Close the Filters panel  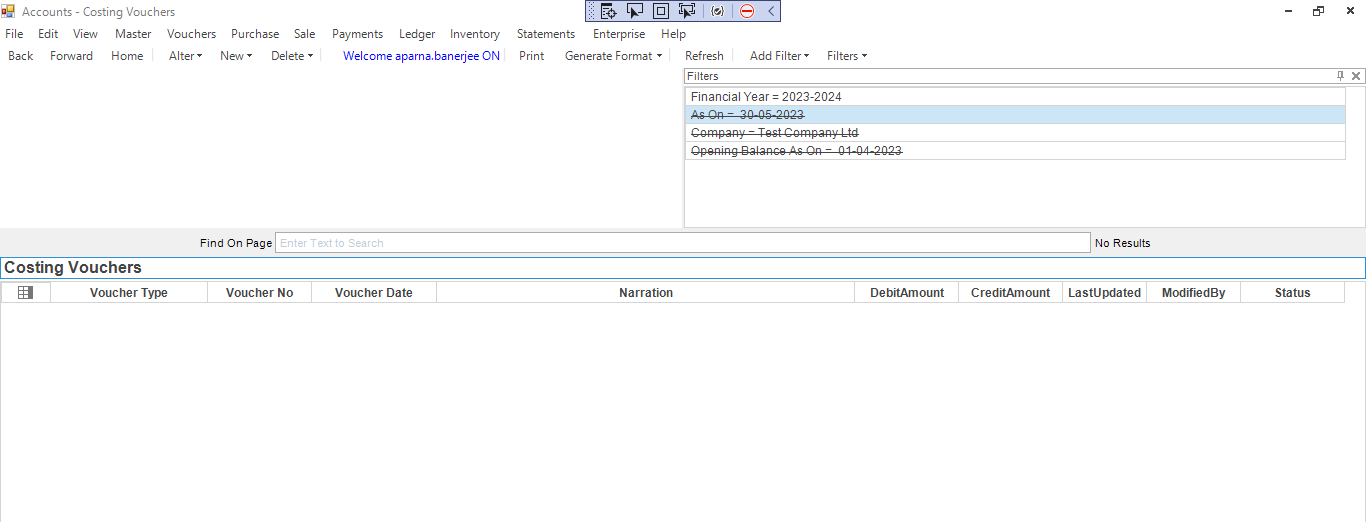tap(1356, 76)
